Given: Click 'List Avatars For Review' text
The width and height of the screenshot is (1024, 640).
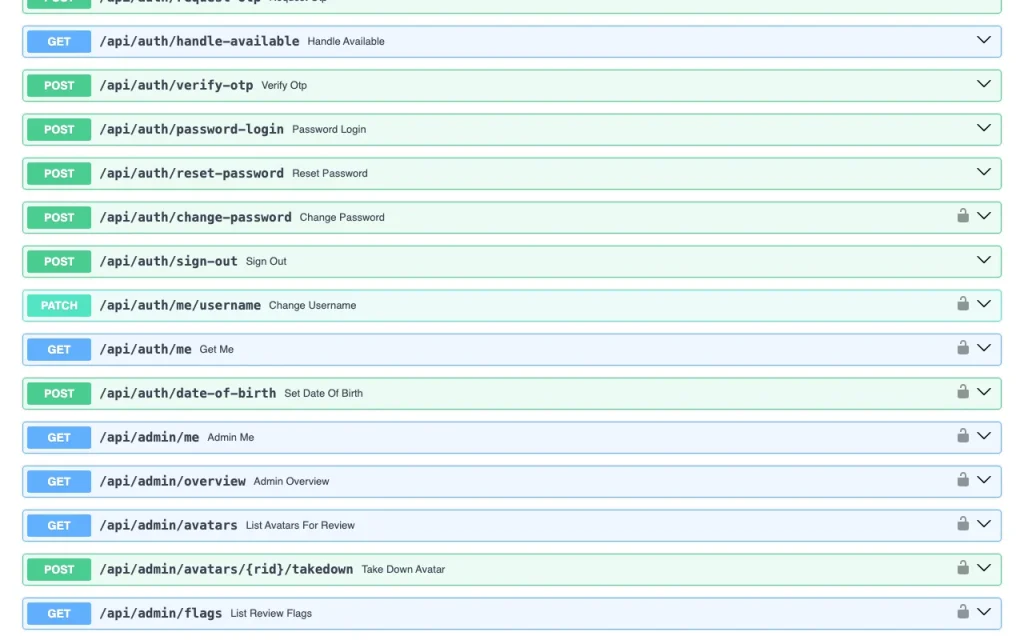Looking at the screenshot, I should coord(300,525).
